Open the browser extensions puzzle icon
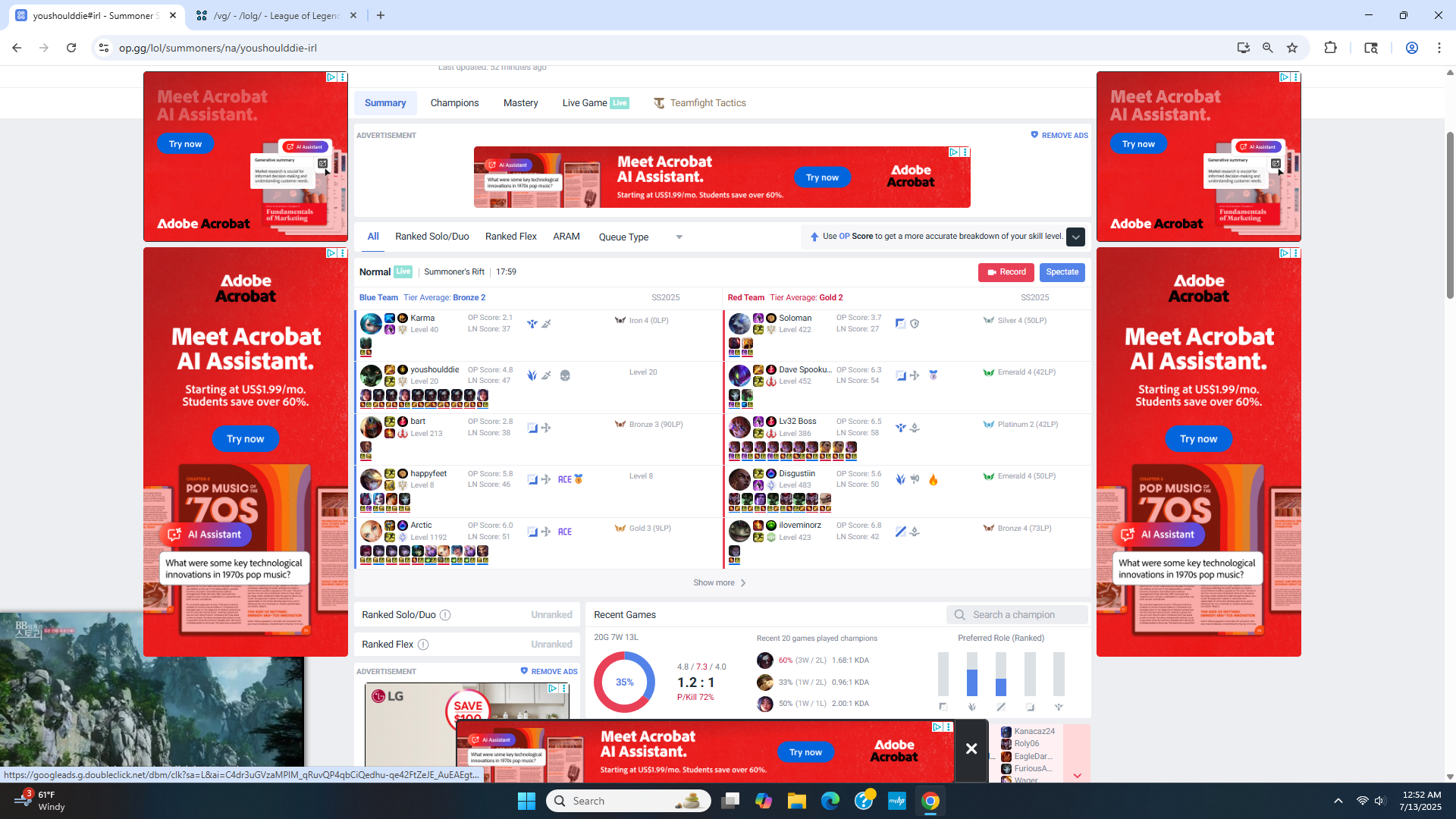 [x=1330, y=48]
